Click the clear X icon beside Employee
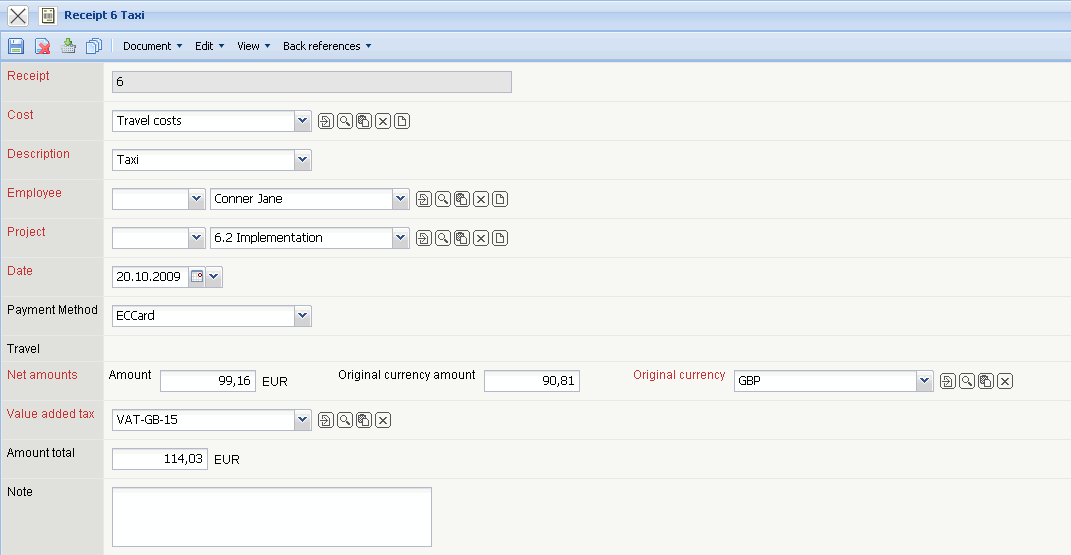The width and height of the screenshot is (1071, 555). [x=481, y=200]
